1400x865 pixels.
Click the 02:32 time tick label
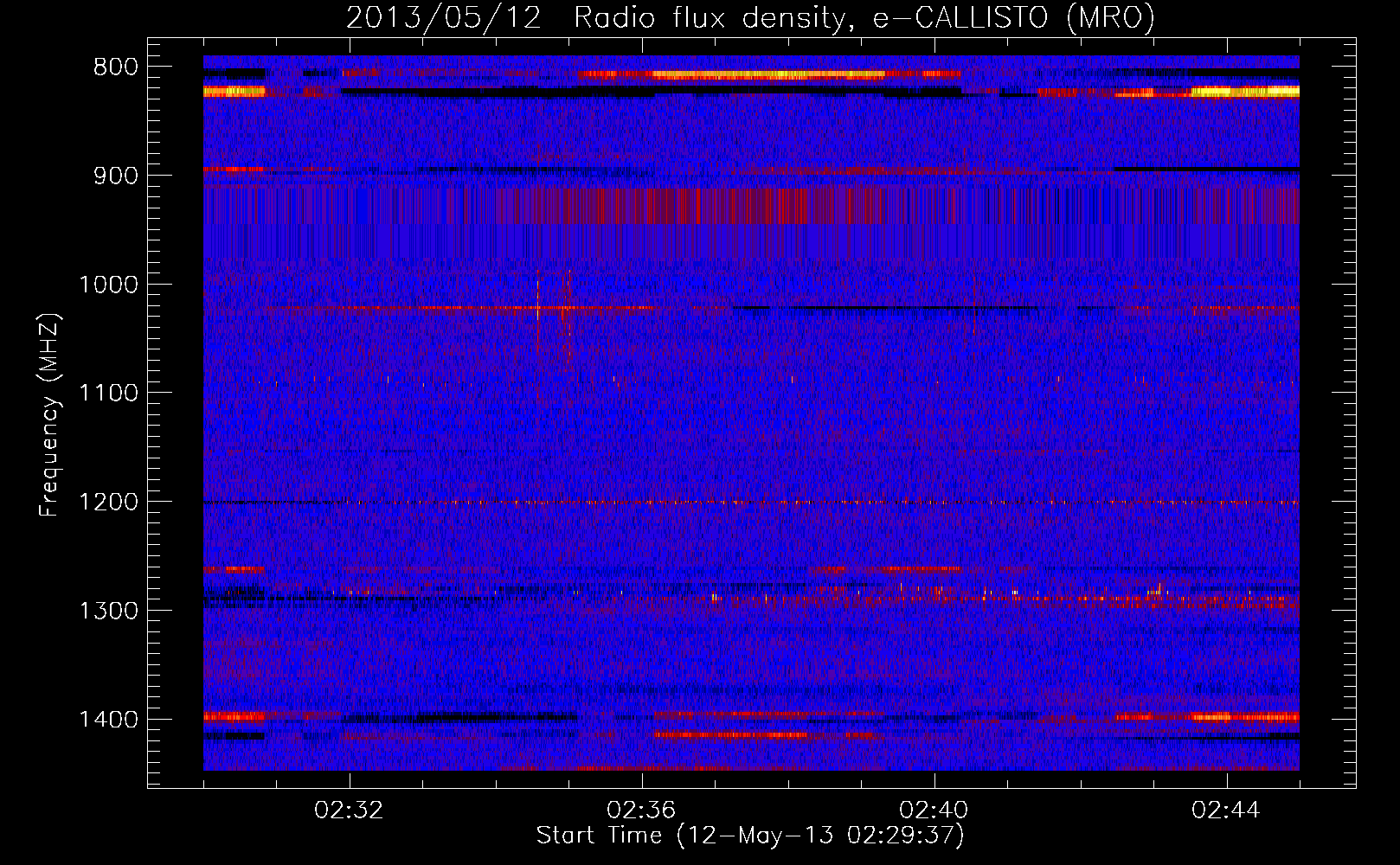click(349, 811)
